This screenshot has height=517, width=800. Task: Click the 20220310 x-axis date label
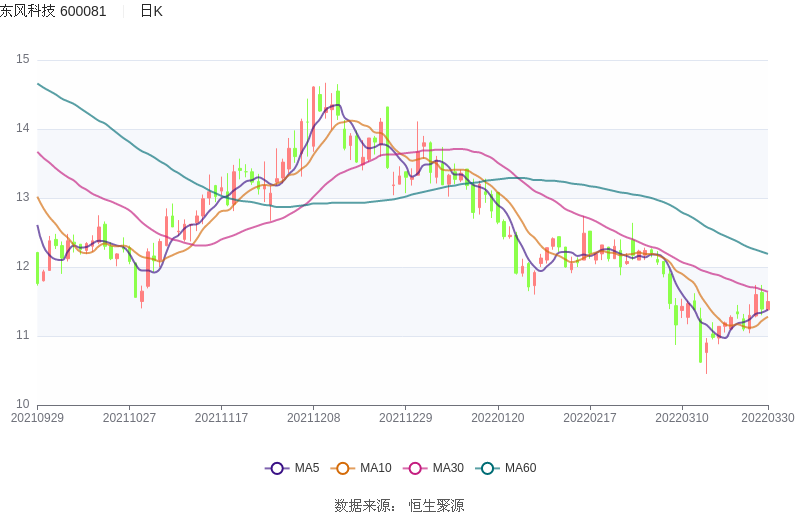[x=682, y=418]
